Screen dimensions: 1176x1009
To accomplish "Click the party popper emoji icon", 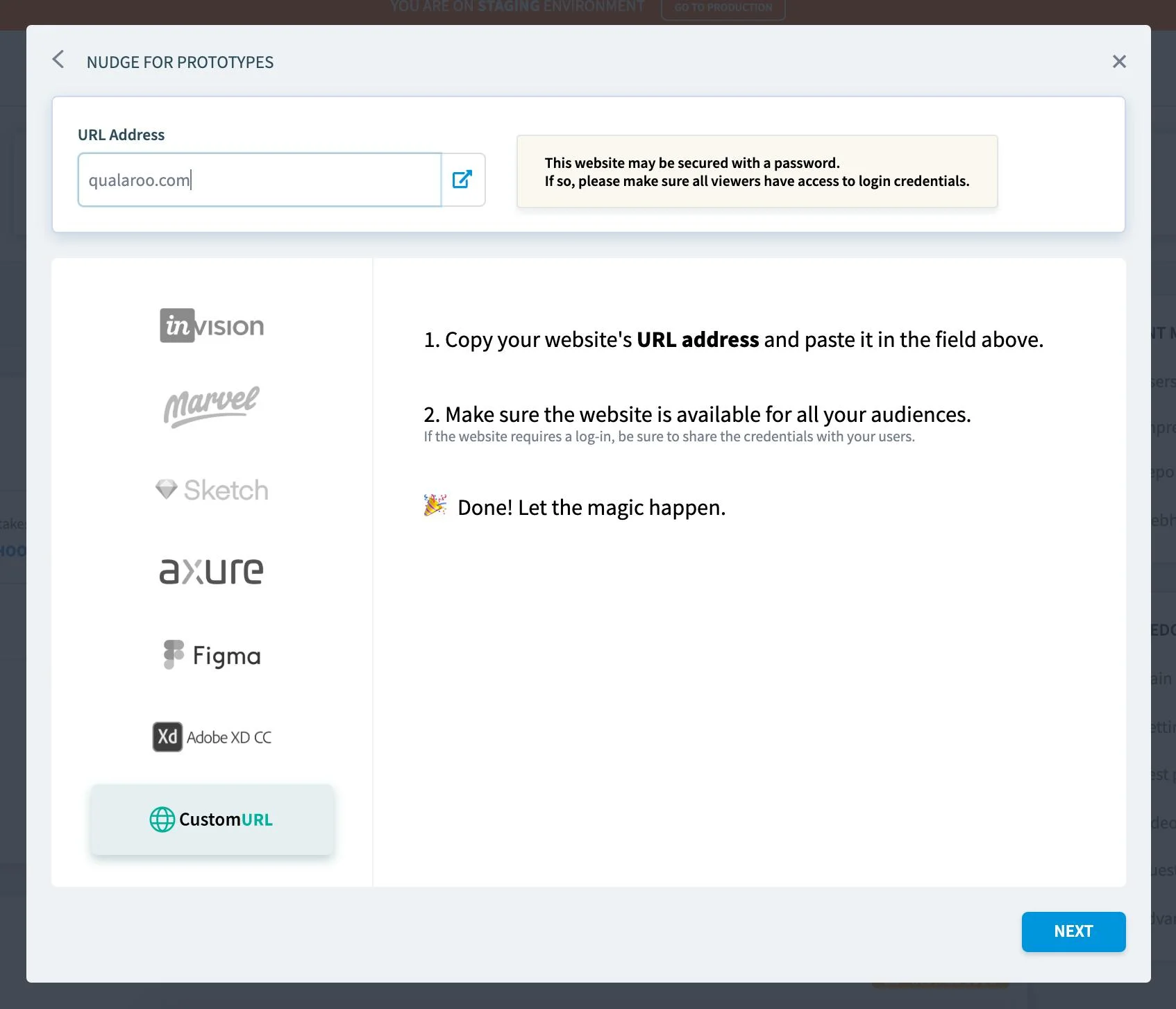I will 435,505.
